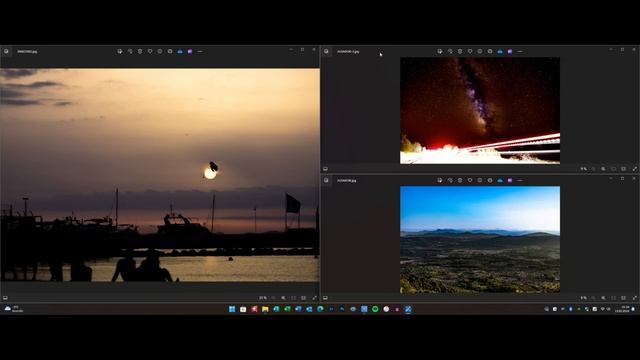
Task: Zoom in on the Milky Way photo
Action: [603, 169]
